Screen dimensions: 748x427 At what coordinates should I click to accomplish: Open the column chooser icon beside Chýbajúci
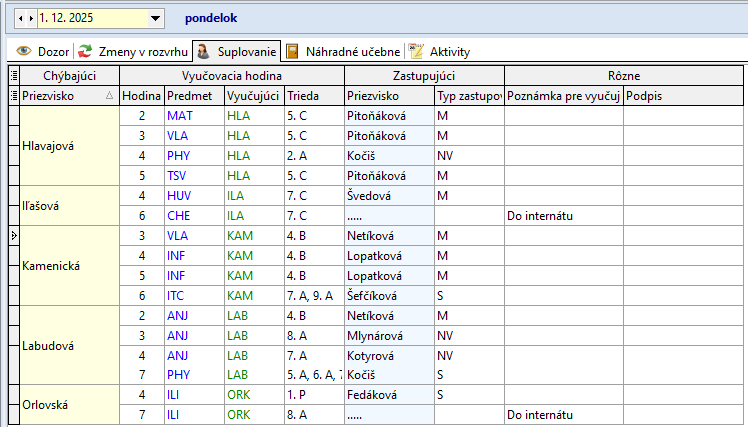point(13,75)
